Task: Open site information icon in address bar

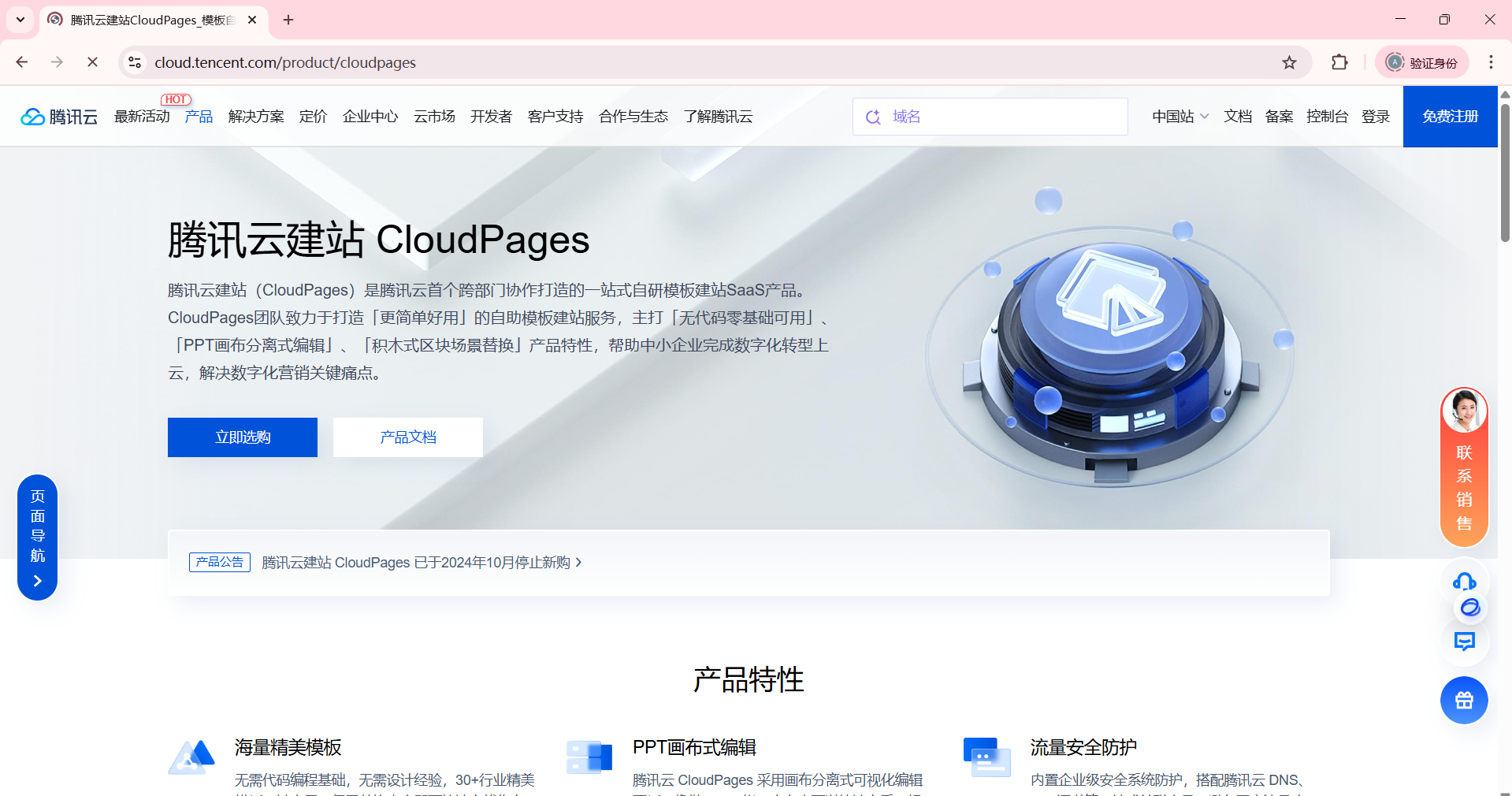Action: point(135,62)
